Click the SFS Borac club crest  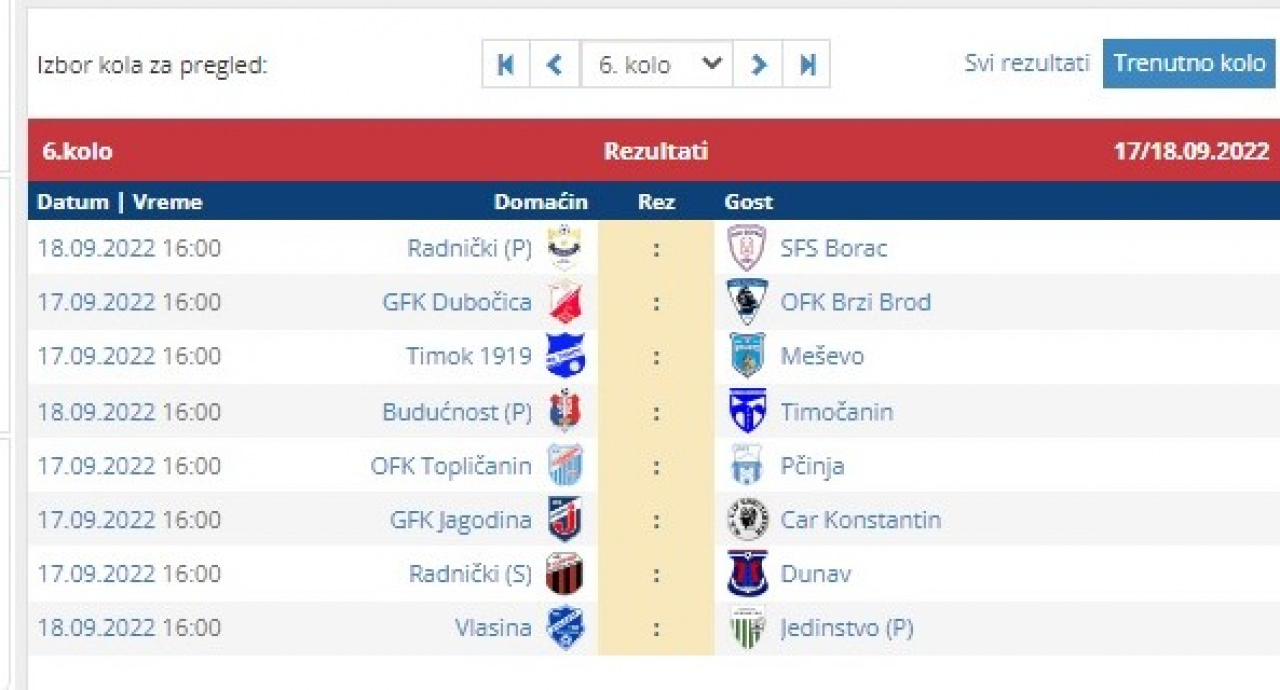747,248
